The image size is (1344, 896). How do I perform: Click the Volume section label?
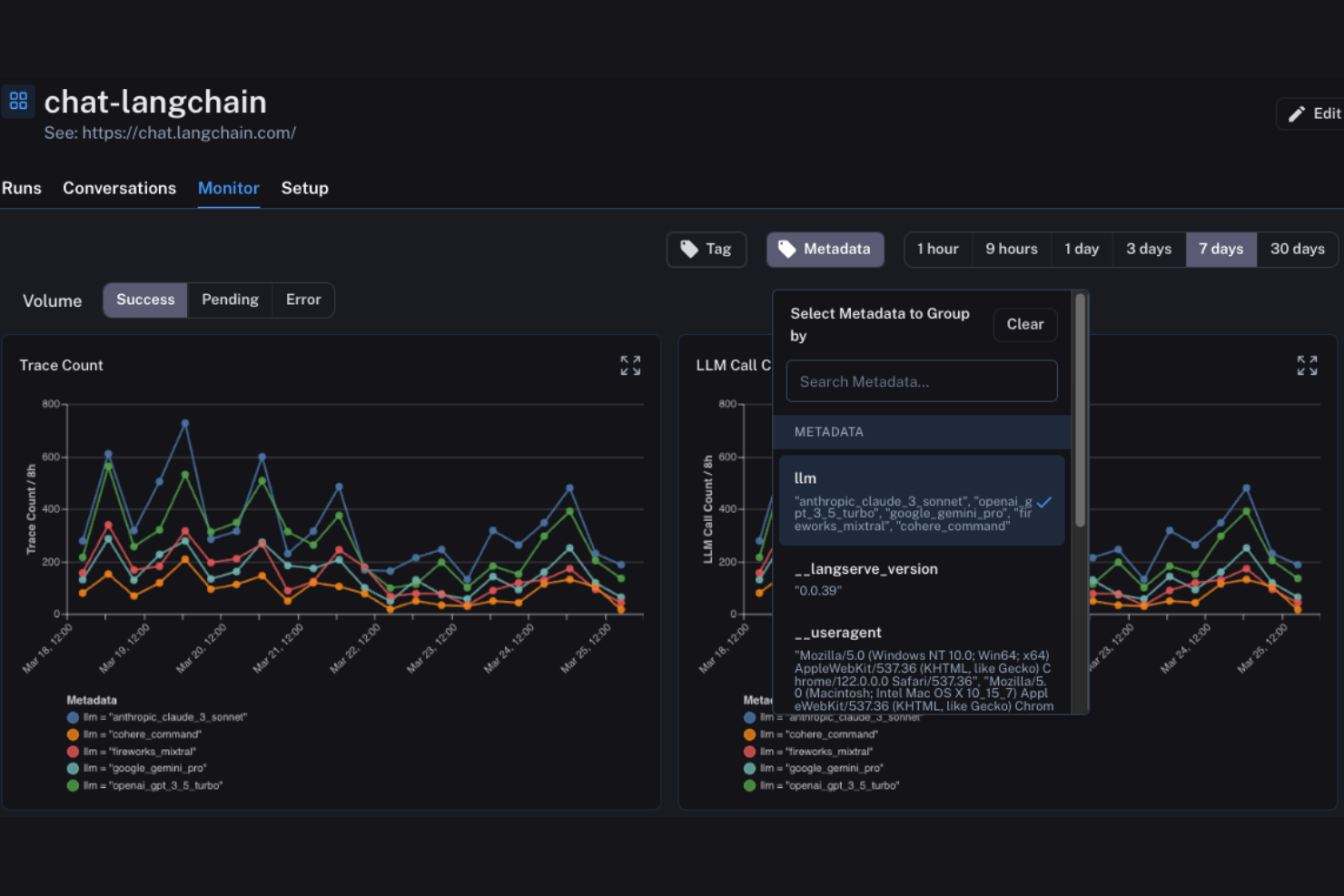click(x=52, y=300)
